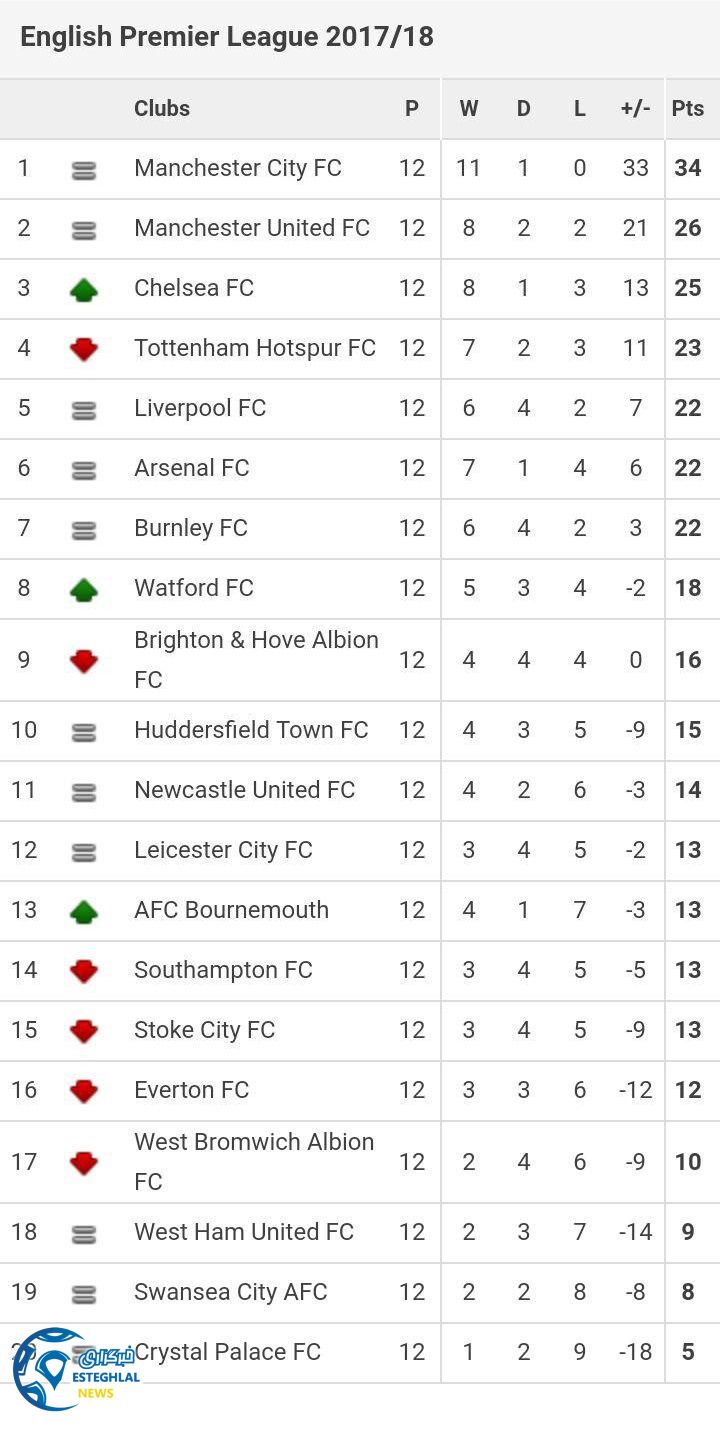Click Manchester City's 34 points value
The height and width of the screenshot is (1433, 720).
[x=688, y=168]
